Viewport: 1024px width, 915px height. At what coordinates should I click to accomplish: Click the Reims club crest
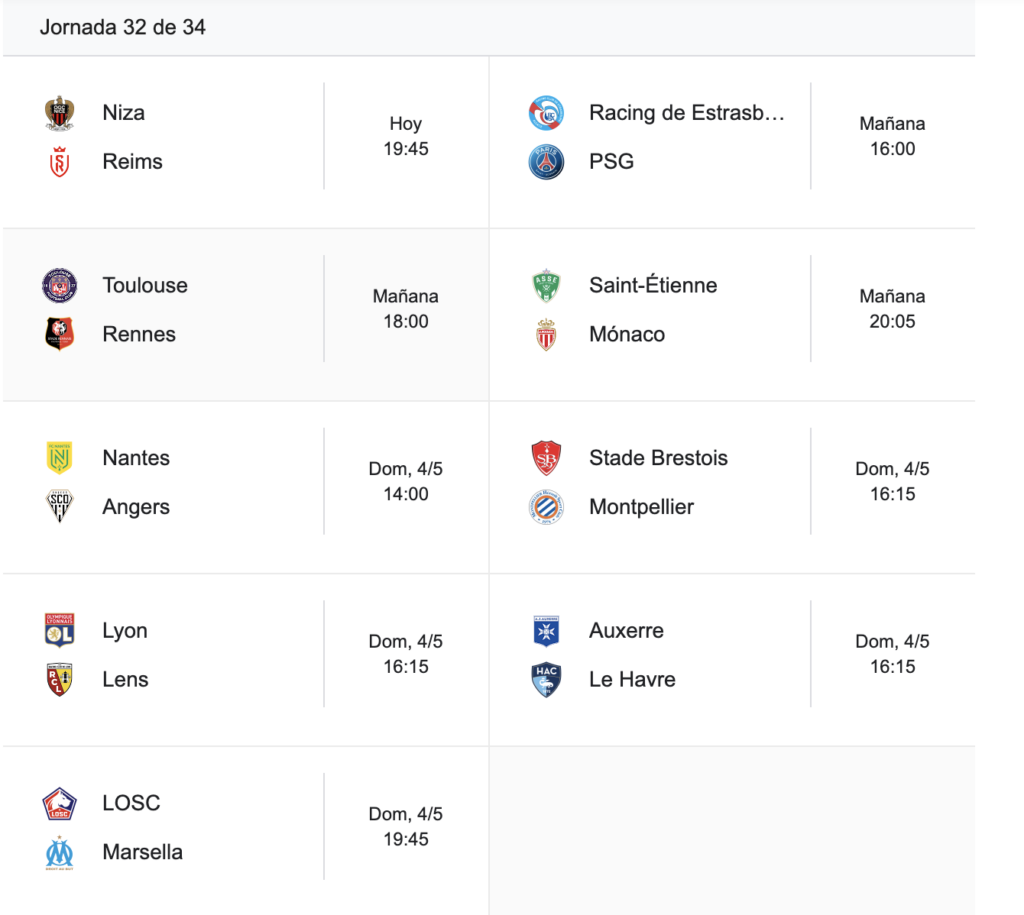[x=59, y=162]
